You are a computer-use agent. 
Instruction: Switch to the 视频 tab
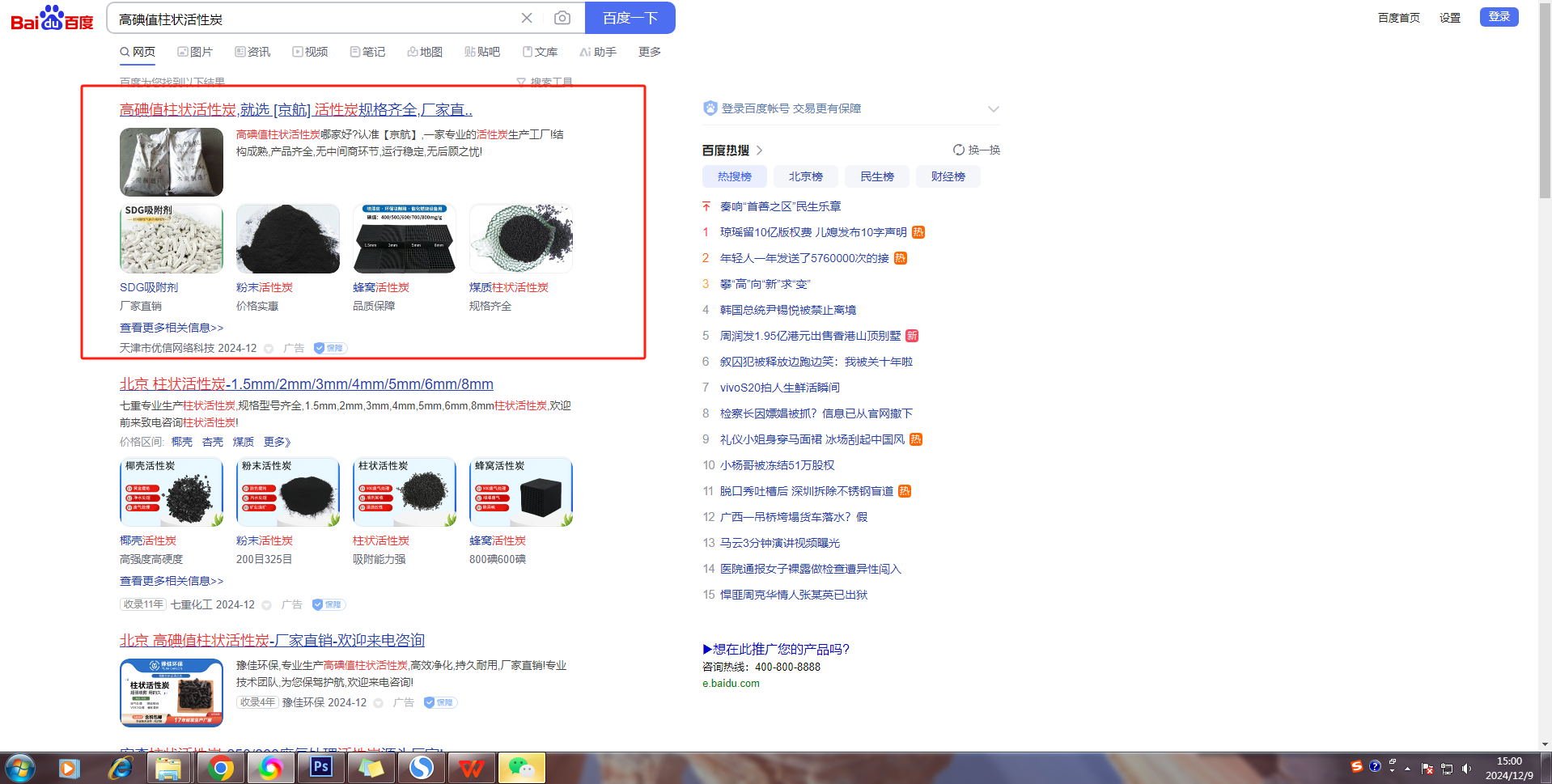[310, 52]
